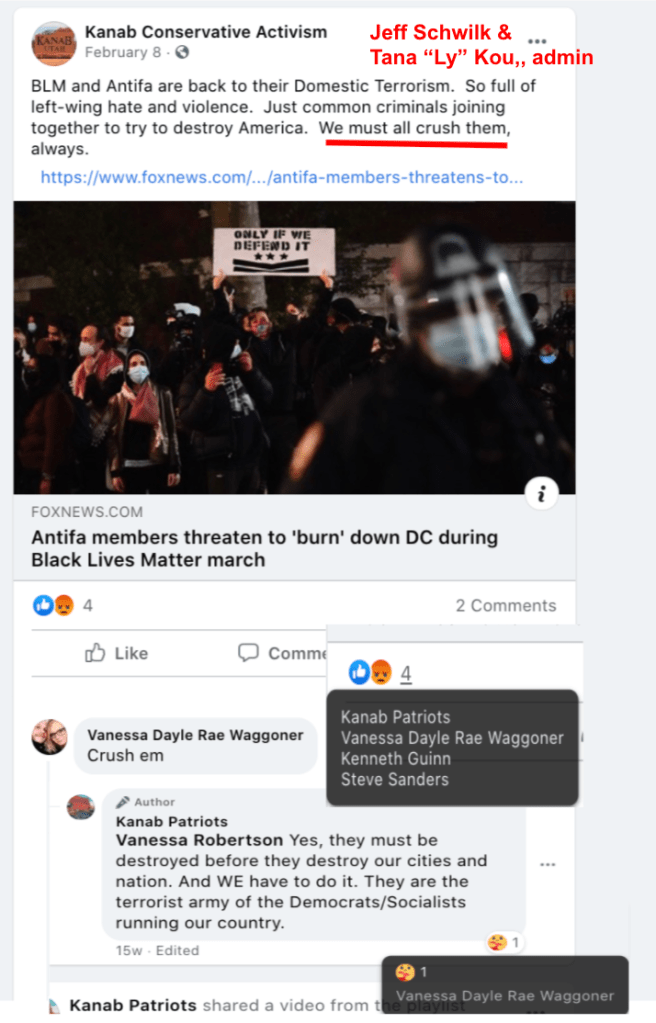Click the Kanab Patriots reply avatar
656x1023 pixels.
(x=81, y=807)
